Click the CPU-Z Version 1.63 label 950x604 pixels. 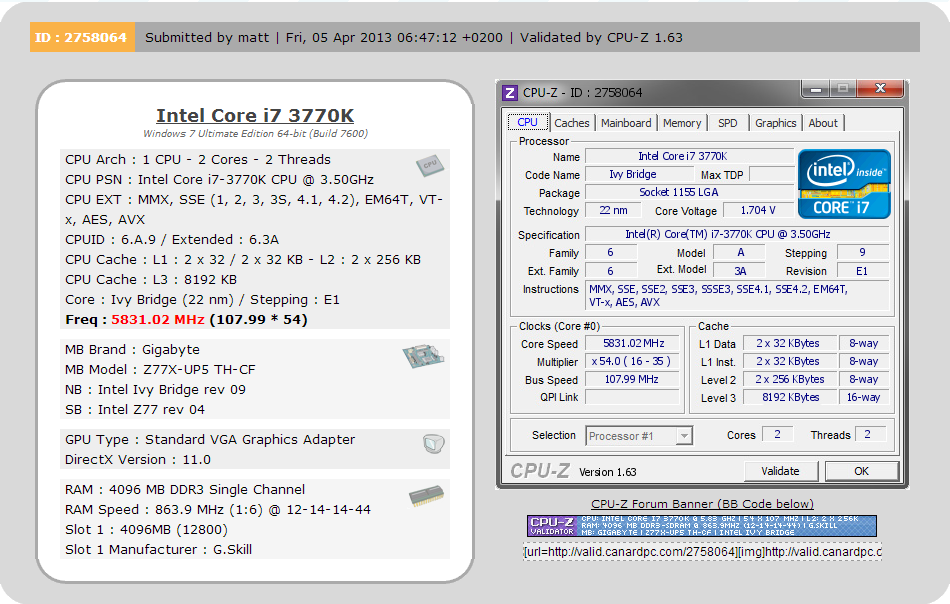(608, 472)
